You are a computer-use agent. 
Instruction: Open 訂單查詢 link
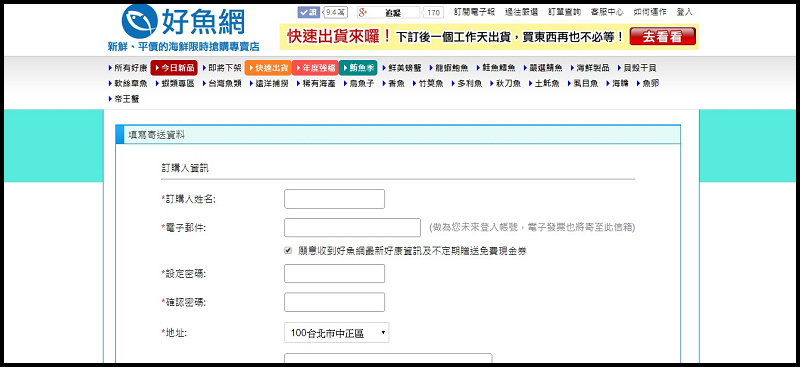(x=564, y=12)
